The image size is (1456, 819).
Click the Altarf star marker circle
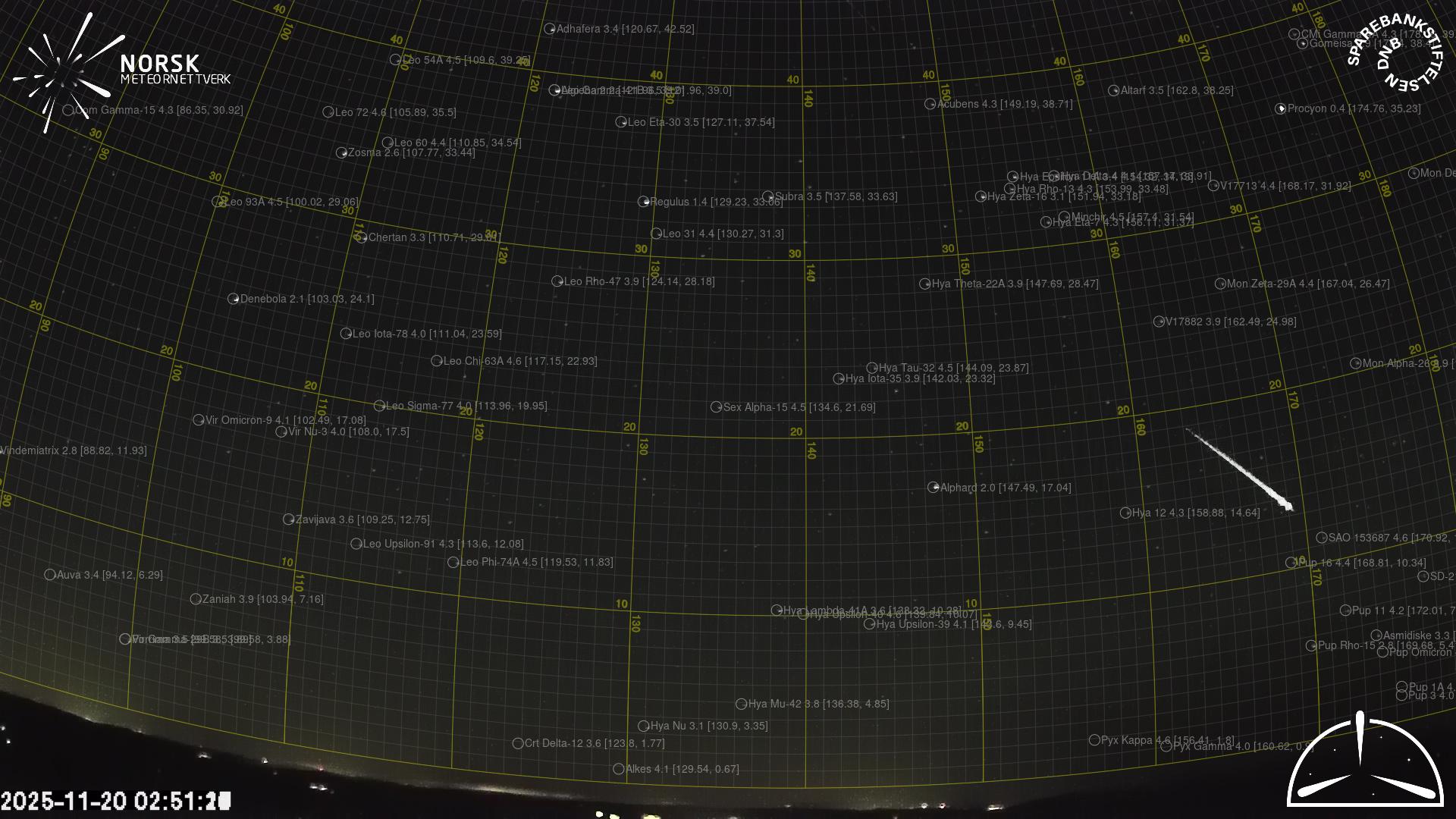click(1113, 90)
